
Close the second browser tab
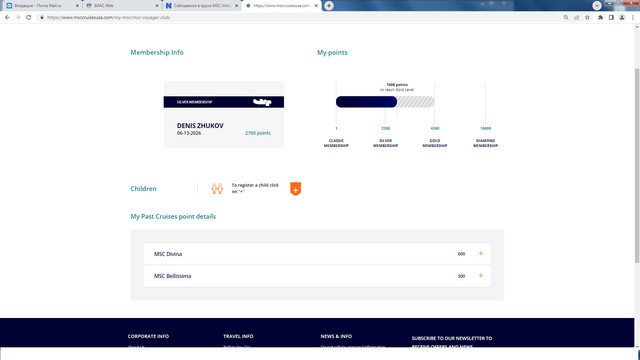(157, 6)
